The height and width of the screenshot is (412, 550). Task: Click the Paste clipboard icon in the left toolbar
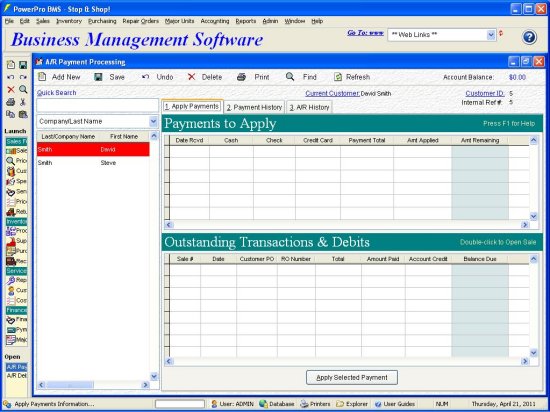[23, 114]
